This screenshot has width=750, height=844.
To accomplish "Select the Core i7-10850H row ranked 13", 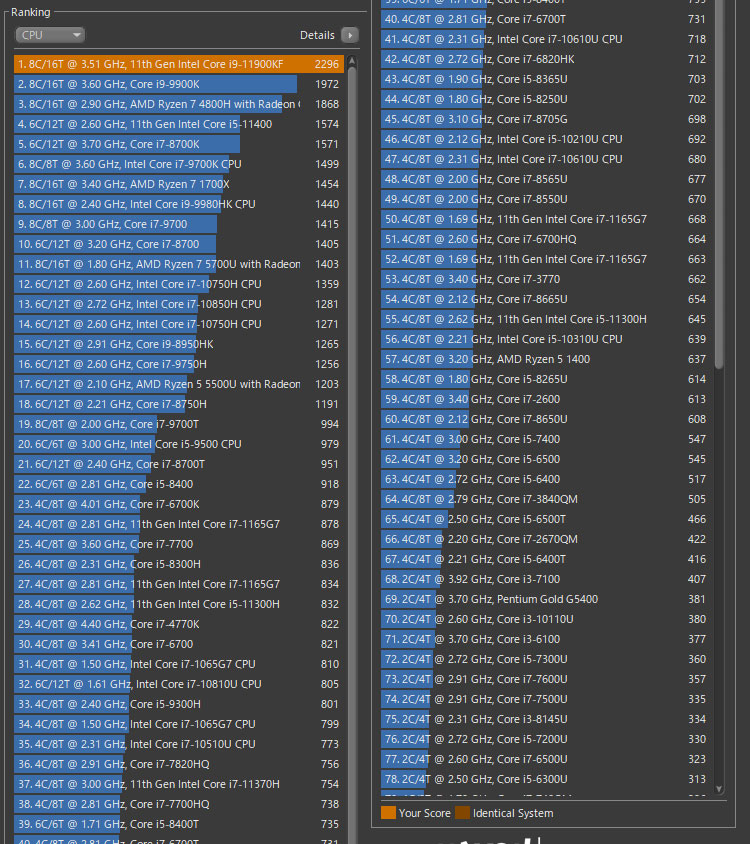I will tap(179, 304).
